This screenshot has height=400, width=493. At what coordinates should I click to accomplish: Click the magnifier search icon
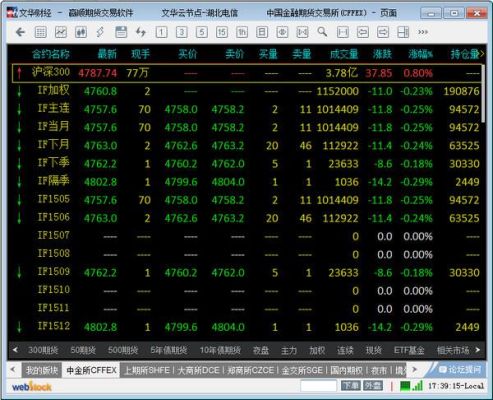[x=322, y=32]
